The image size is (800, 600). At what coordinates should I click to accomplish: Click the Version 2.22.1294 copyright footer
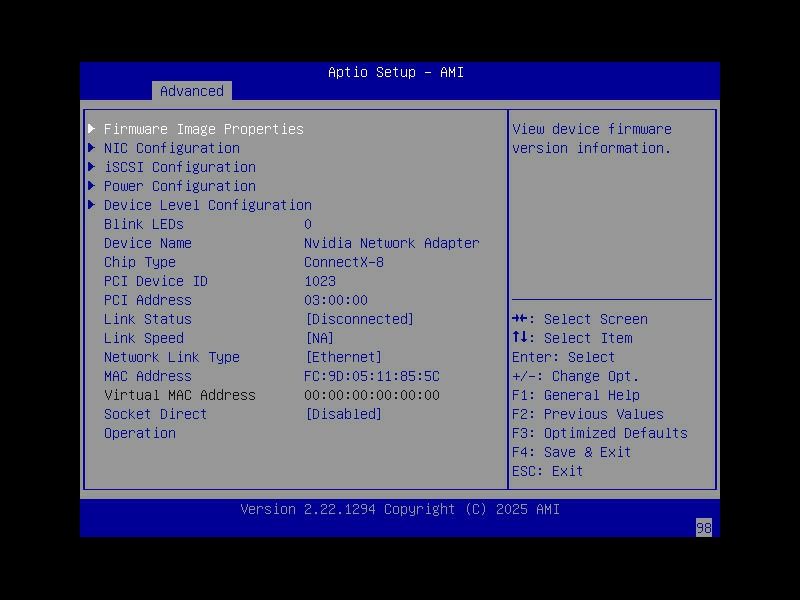tap(400, 509)
